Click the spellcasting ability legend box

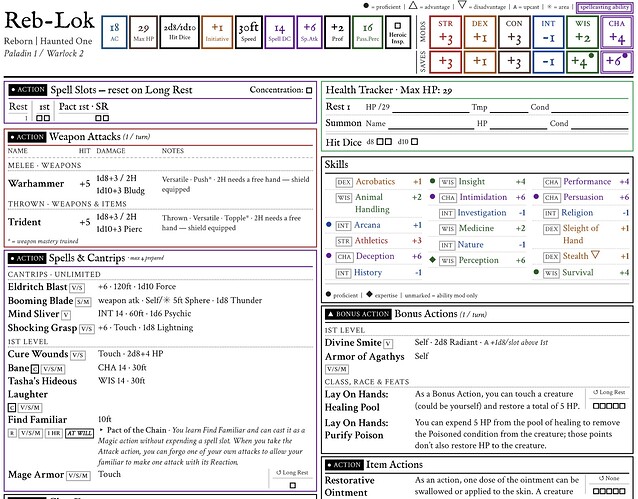[x=604, y=7]
